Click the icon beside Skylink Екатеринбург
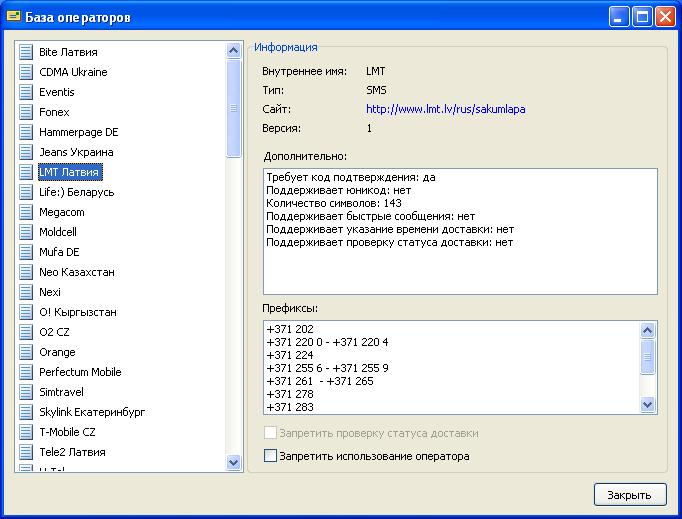Viewport: 682px width, 519px height. point(26,412)
